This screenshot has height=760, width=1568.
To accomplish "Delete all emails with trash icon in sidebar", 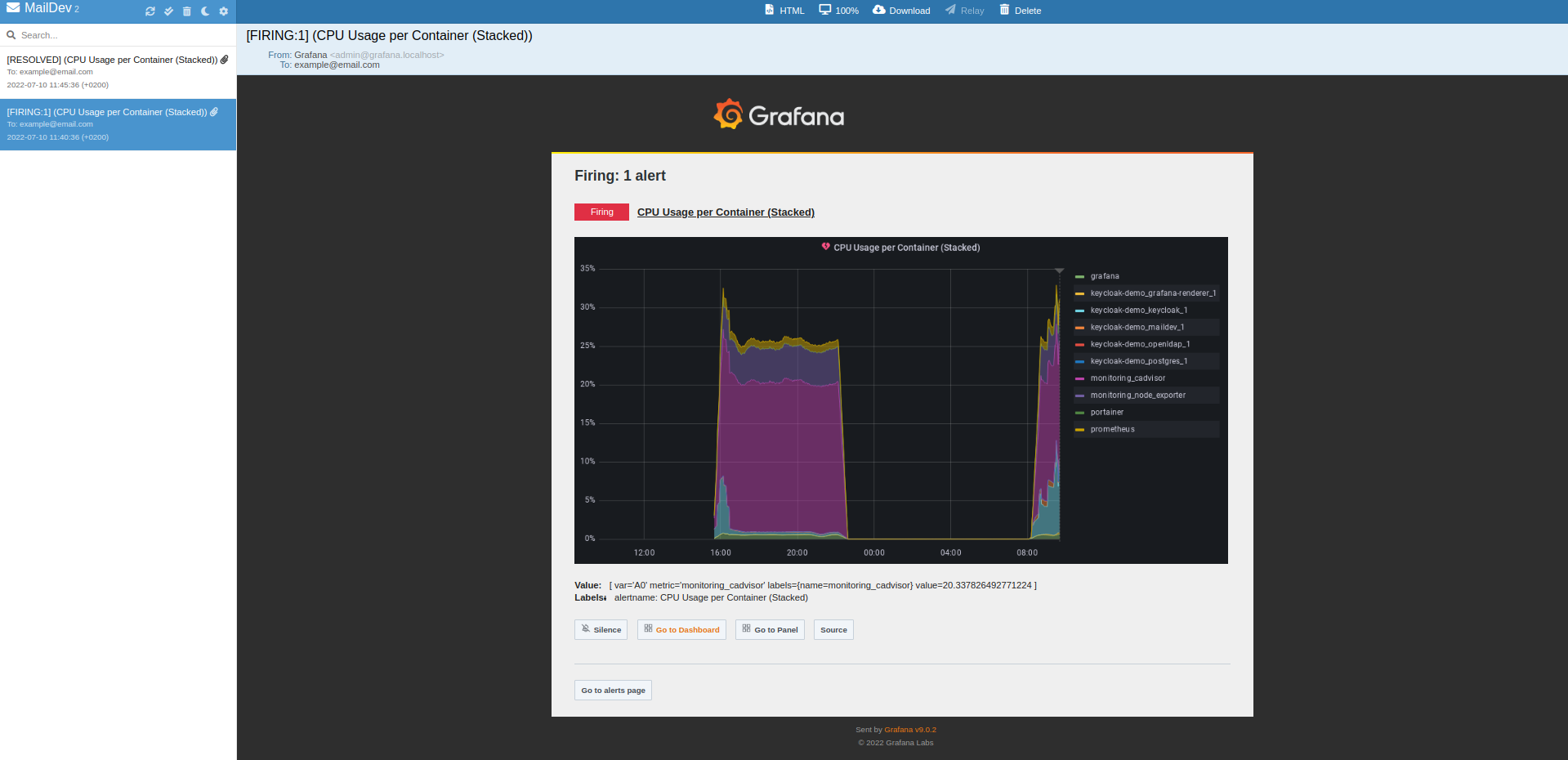I will point(187,11).
